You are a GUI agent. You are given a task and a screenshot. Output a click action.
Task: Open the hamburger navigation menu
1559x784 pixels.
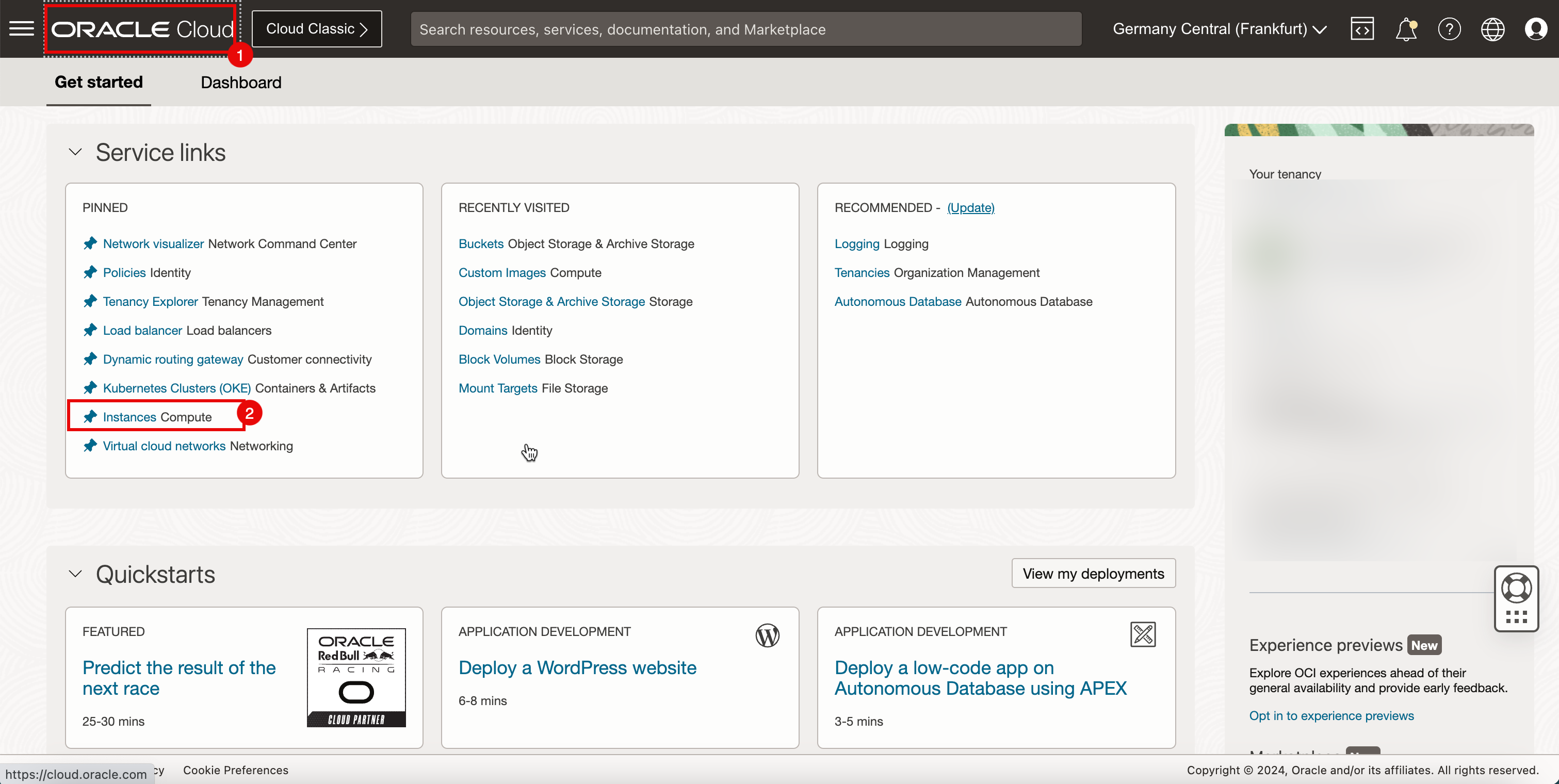click(22, 28)
